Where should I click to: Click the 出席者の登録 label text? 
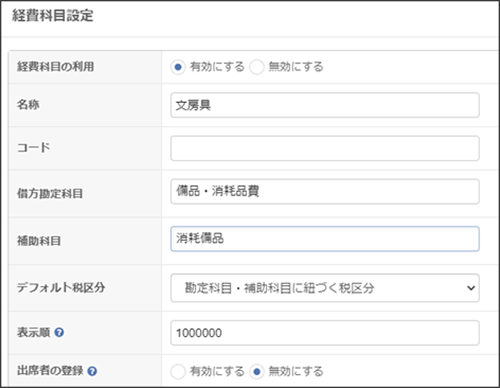click(50, 371)
